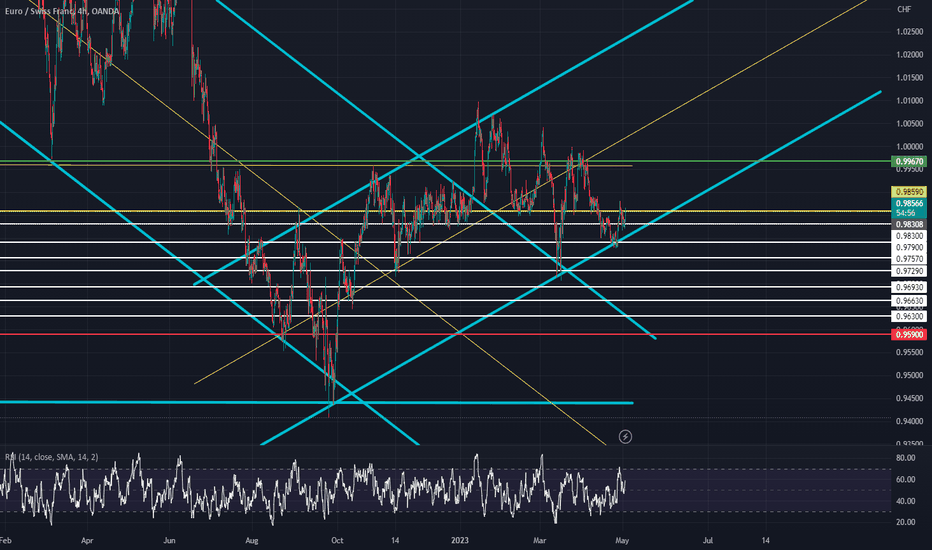Viewport: 932px width, 550px height.
Task: Click the white 0.96930 line label
Action: pos(909,287)
